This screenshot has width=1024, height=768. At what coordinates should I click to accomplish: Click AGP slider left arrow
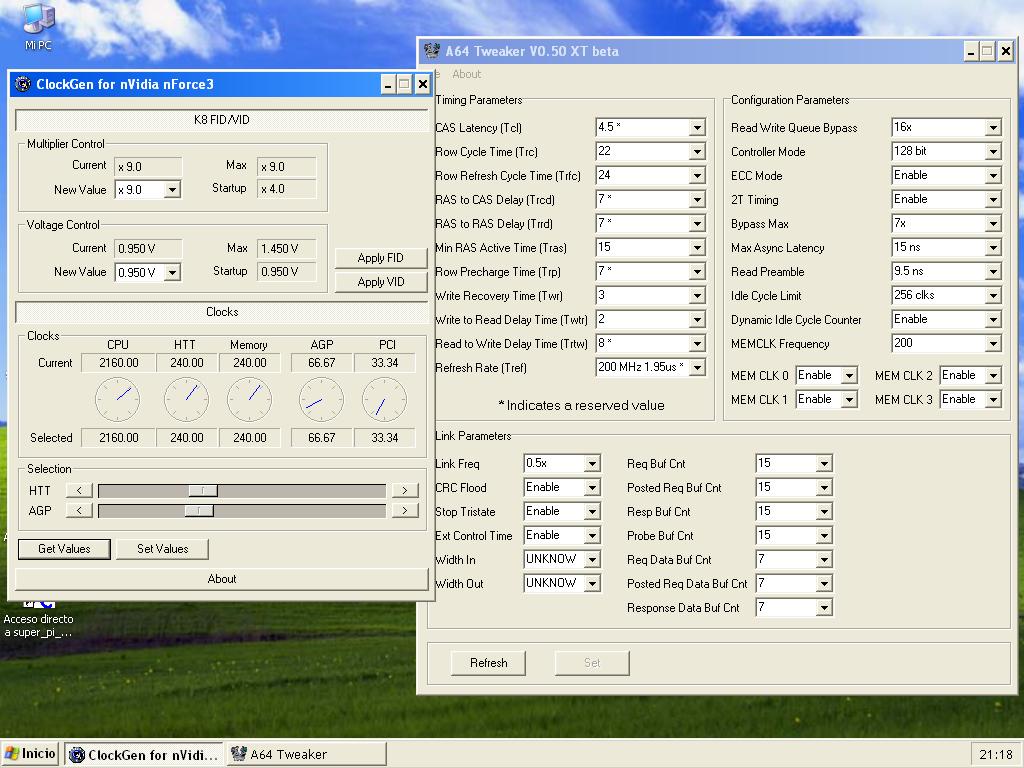(79, 510)
